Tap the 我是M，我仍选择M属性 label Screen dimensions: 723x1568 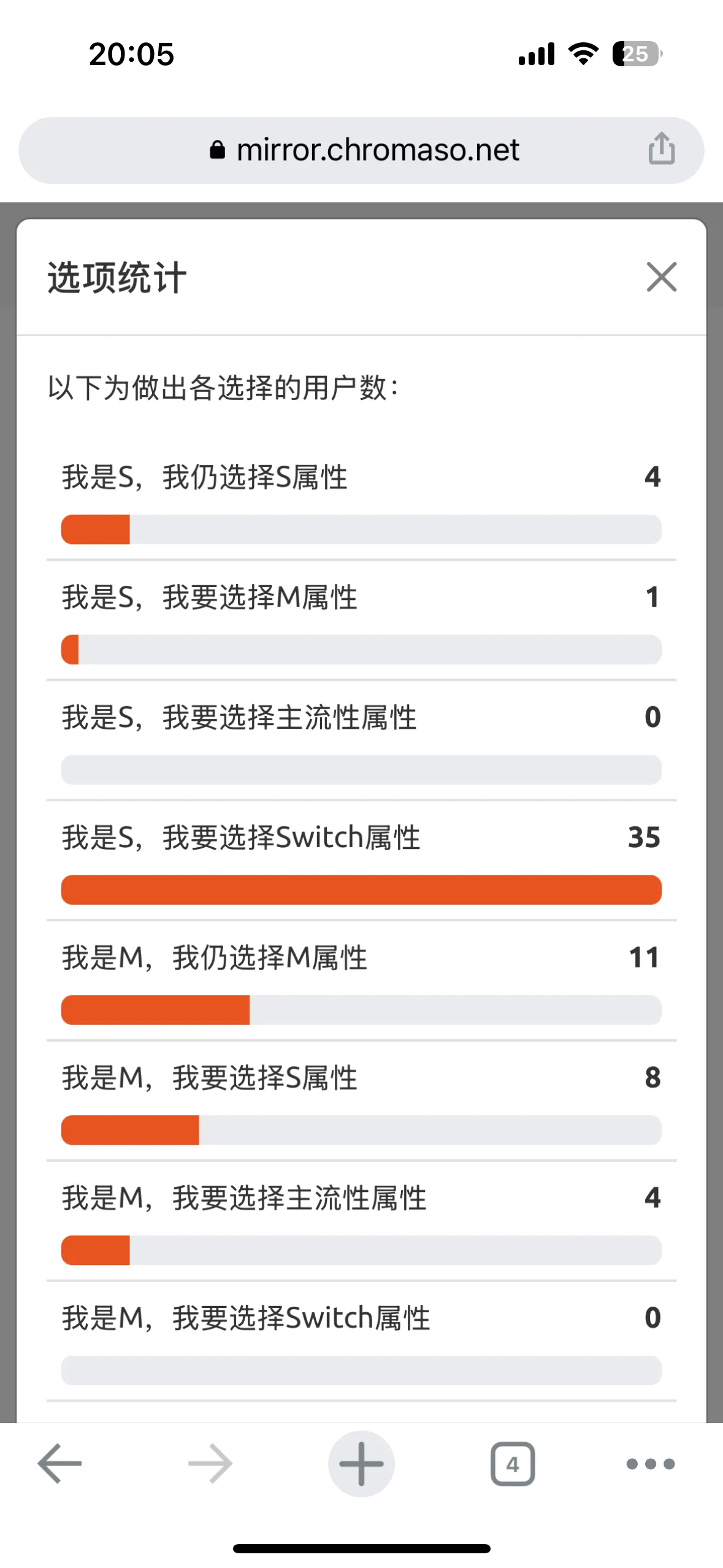coord(214,958)
